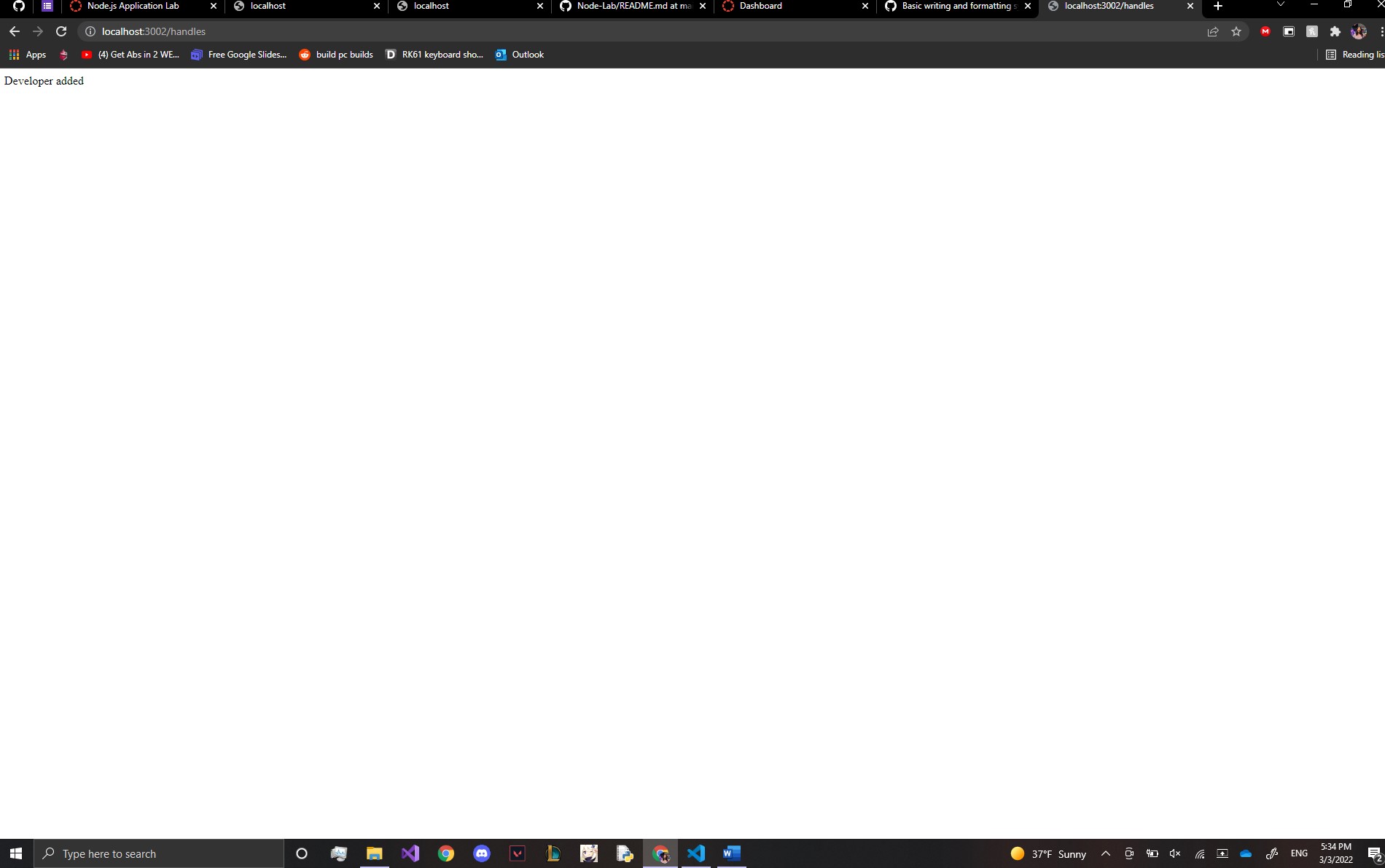Viewport: 1385px width, 868px height.
Task: Close the Node.js Application Lab tab
Action: pyautogui.click(x=214, y=6)
